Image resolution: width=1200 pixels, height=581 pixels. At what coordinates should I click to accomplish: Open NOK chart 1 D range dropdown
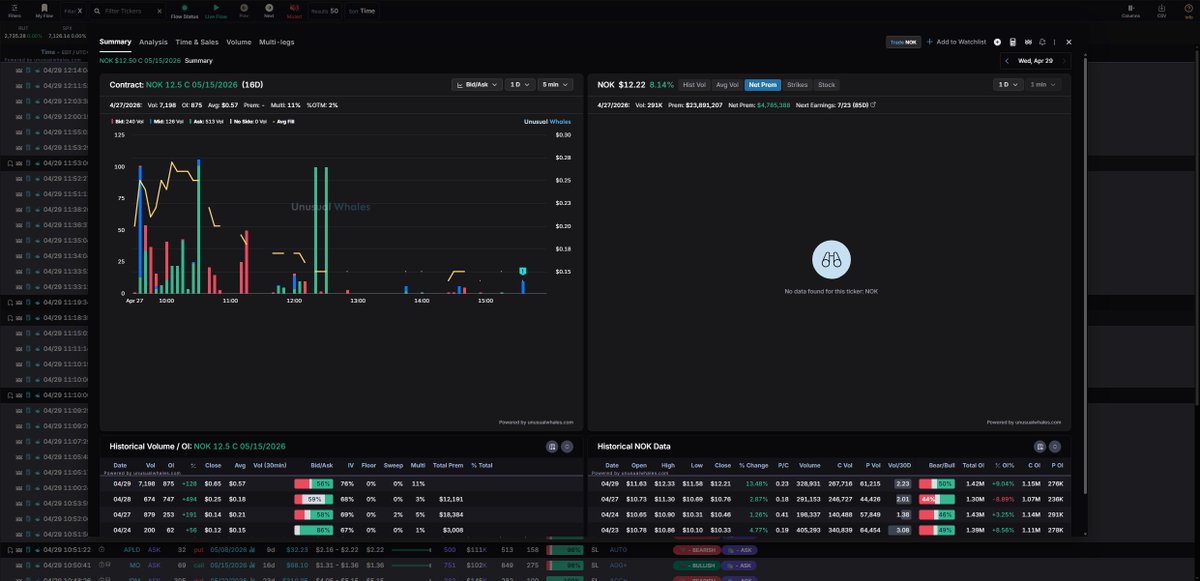coord(1007,85)
